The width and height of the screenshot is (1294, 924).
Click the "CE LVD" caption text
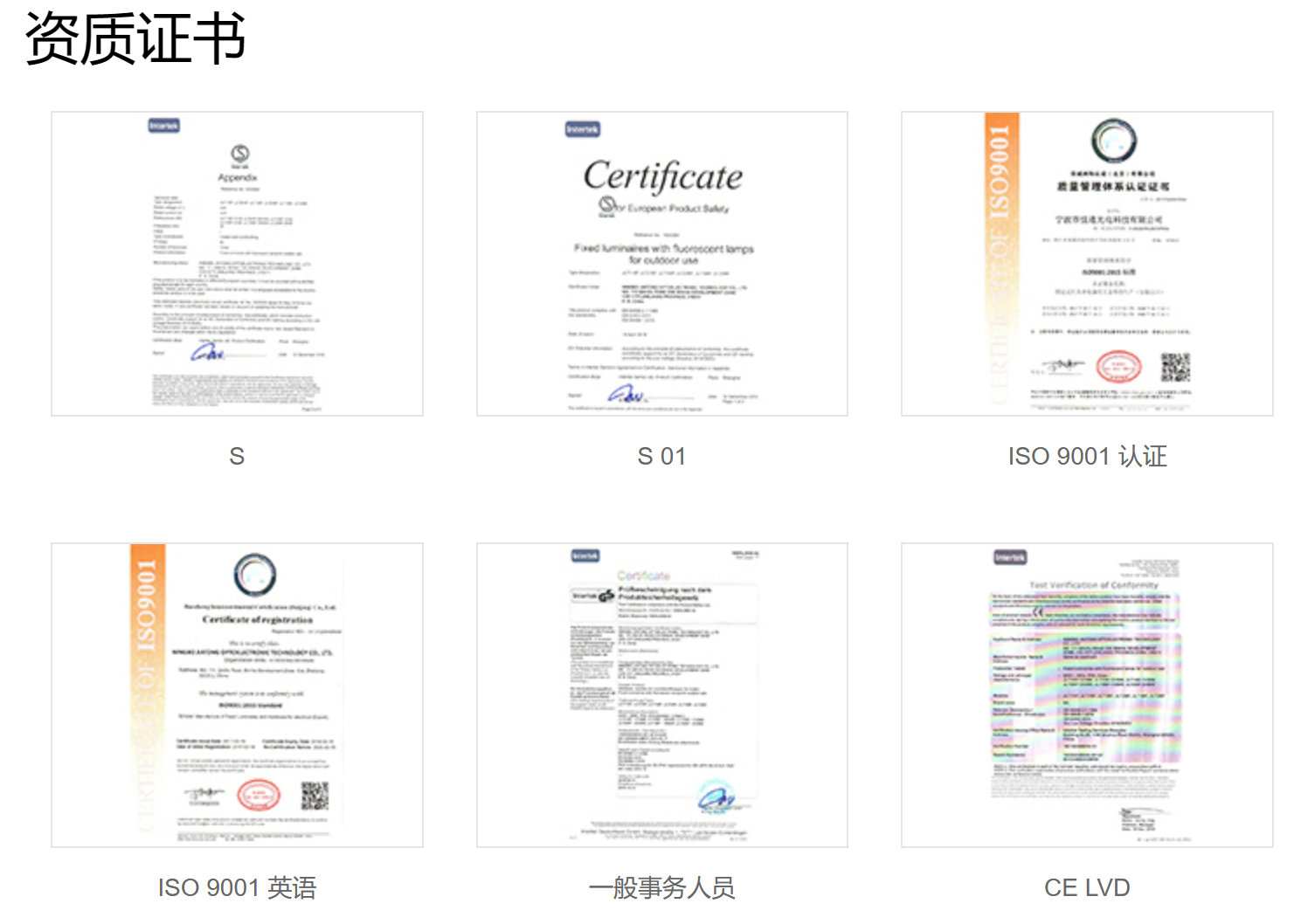(x=1087, y=887)
